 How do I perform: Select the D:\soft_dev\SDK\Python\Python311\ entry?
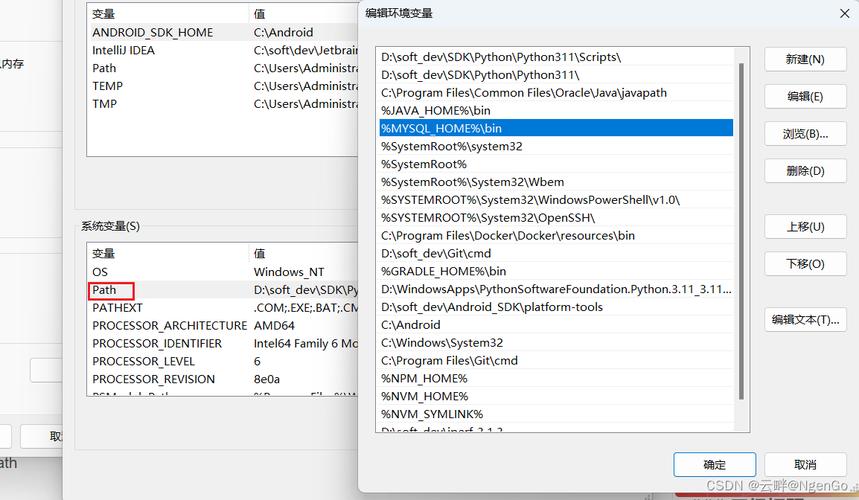[x=556, y=74]
